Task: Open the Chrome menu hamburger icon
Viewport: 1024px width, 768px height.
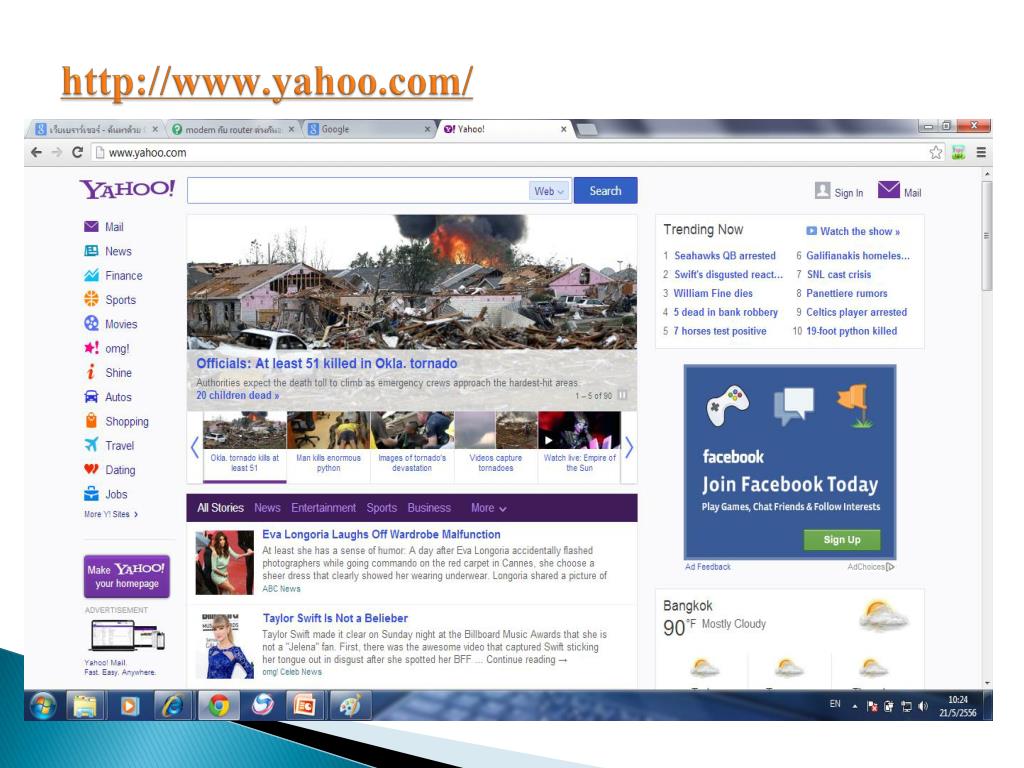Action: (x=981, y=152)
